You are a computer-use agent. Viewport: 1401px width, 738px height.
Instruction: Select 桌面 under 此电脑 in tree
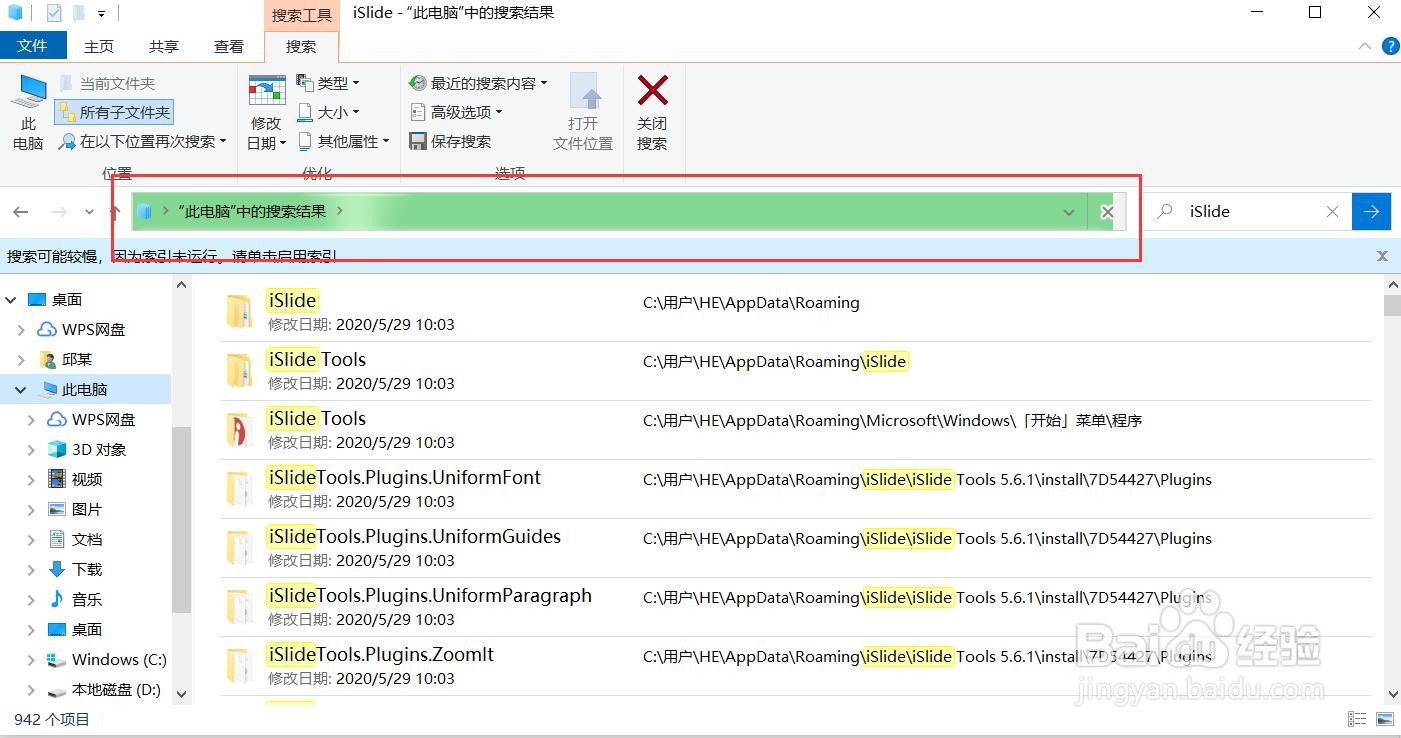(x=75, y=630)
